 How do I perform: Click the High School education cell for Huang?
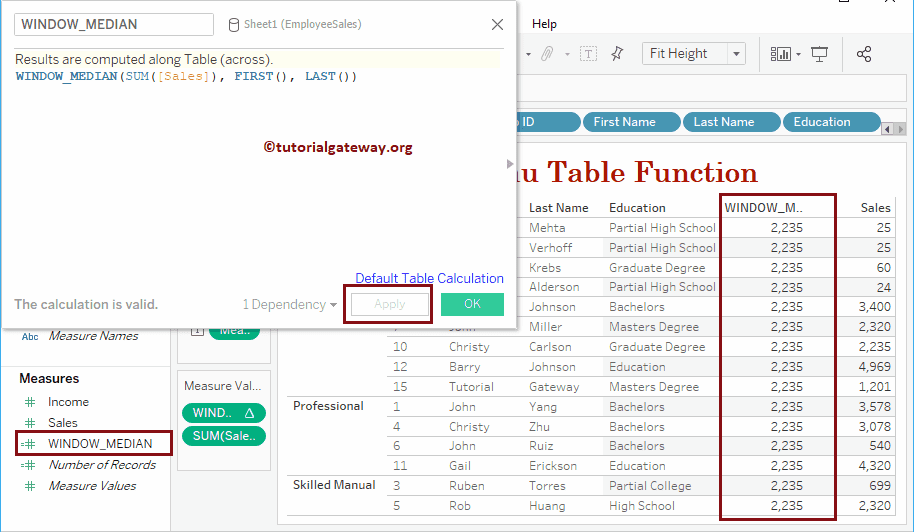[642, 506]
